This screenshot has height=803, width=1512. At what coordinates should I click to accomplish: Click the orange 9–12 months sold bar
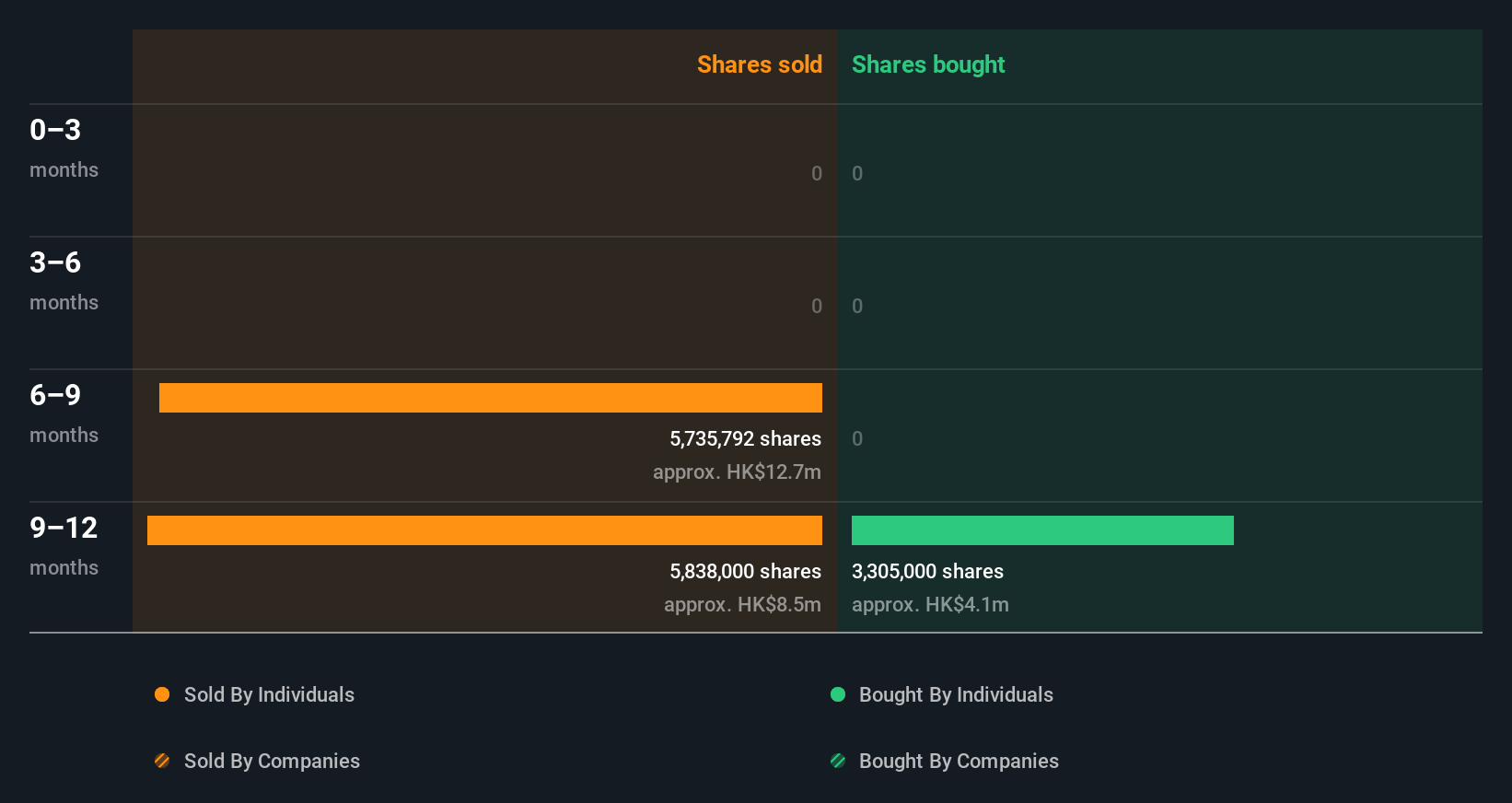pos(484,530)
